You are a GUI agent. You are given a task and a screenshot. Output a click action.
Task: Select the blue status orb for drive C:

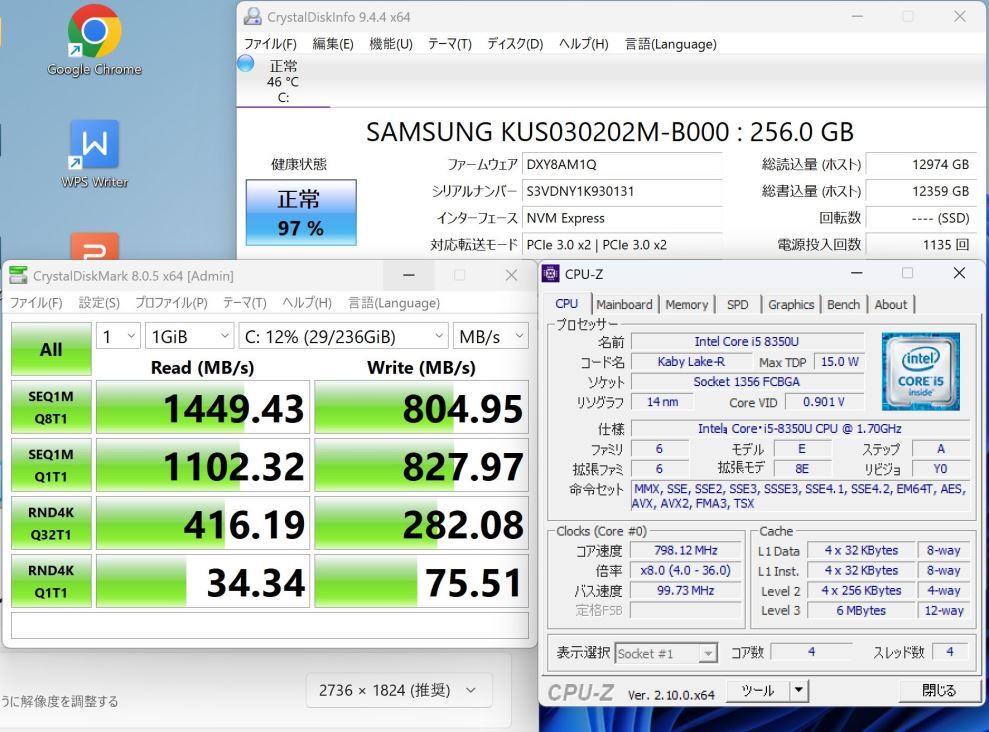point(245,64)
